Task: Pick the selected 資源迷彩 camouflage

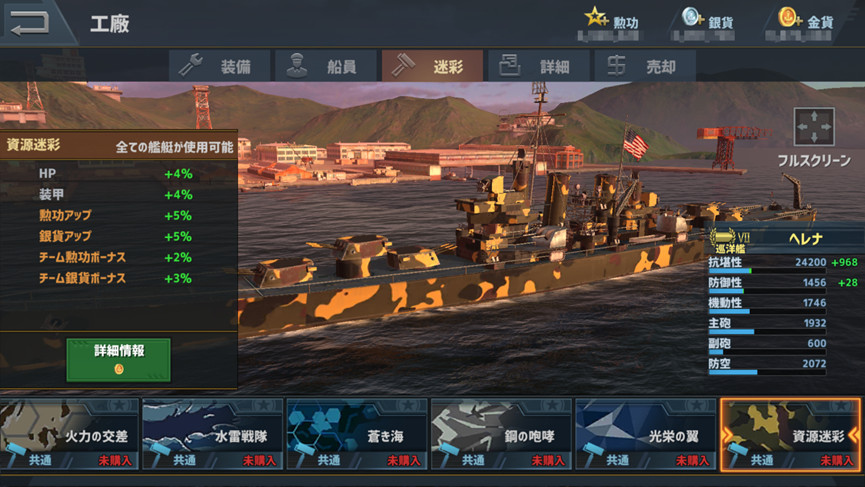Action: pyautogui.click(x=790, y=434)
